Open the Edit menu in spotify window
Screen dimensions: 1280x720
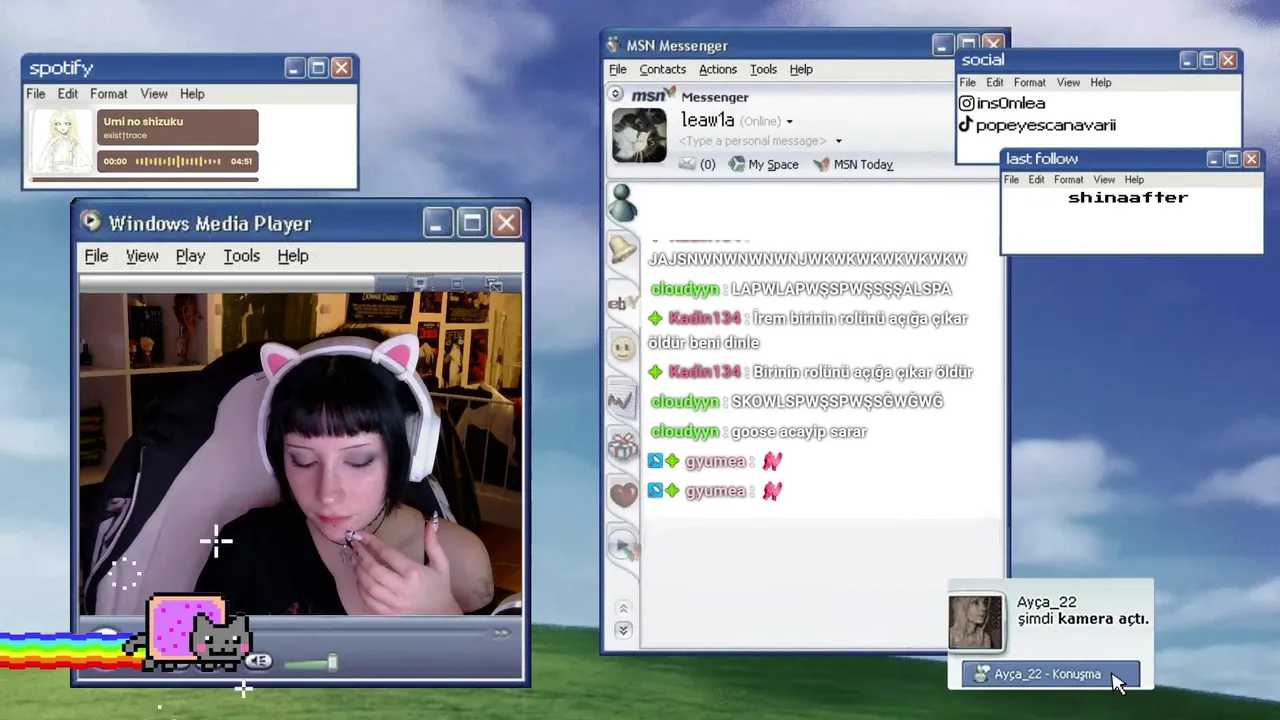point(67,94)
